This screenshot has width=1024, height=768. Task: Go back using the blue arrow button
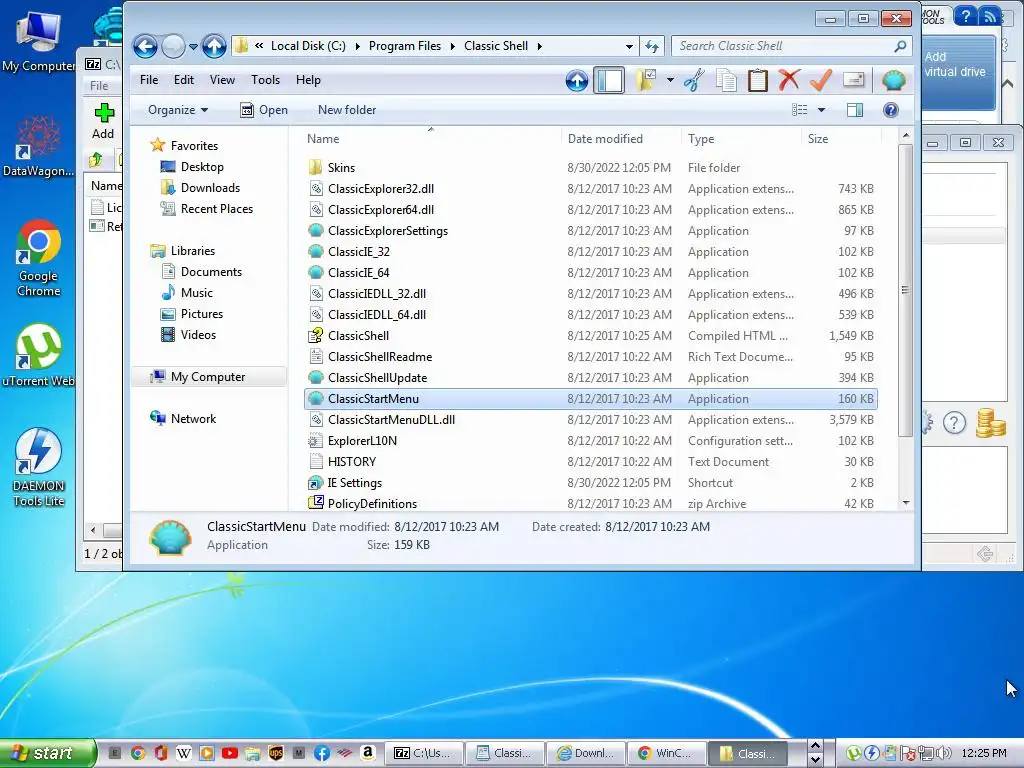[145, 46]
